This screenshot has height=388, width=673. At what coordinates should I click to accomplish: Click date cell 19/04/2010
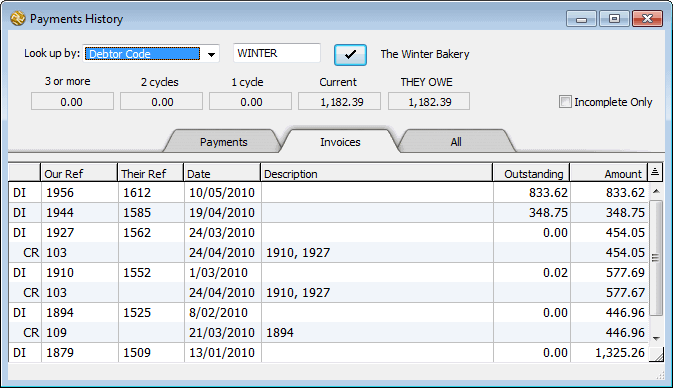(x=222, y=212)
